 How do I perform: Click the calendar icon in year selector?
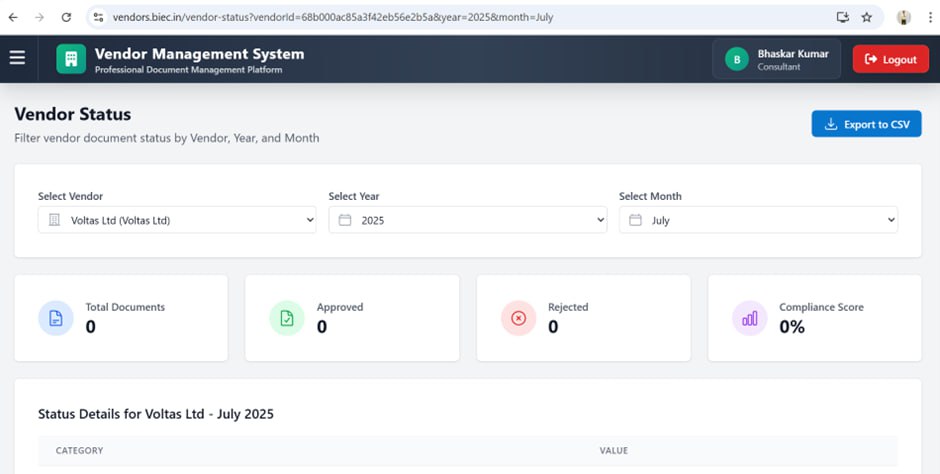coord(345,220)
